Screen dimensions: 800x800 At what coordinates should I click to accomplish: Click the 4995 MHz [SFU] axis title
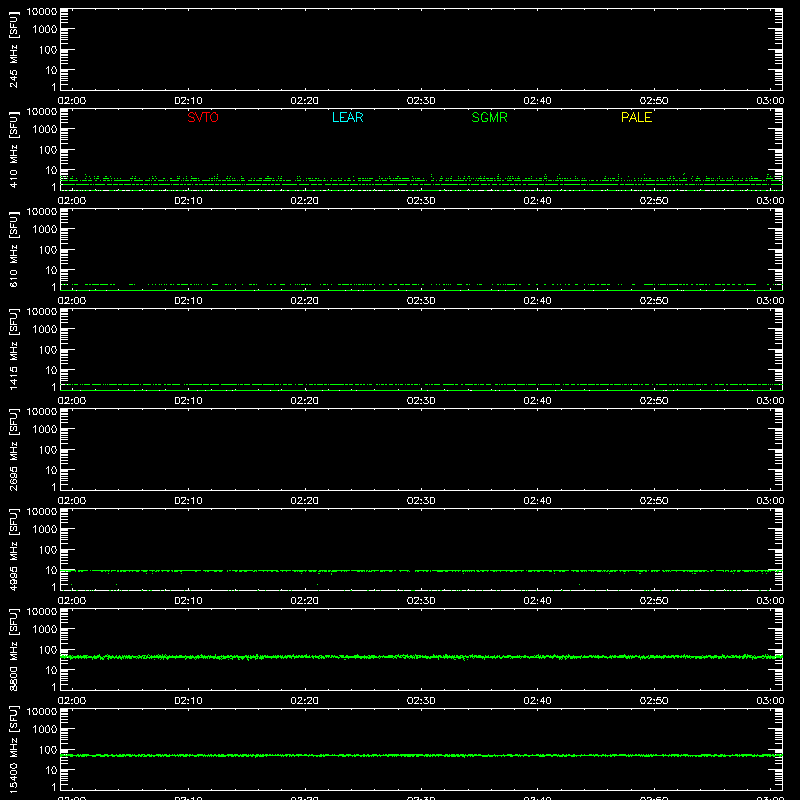[x=13, y=550]
